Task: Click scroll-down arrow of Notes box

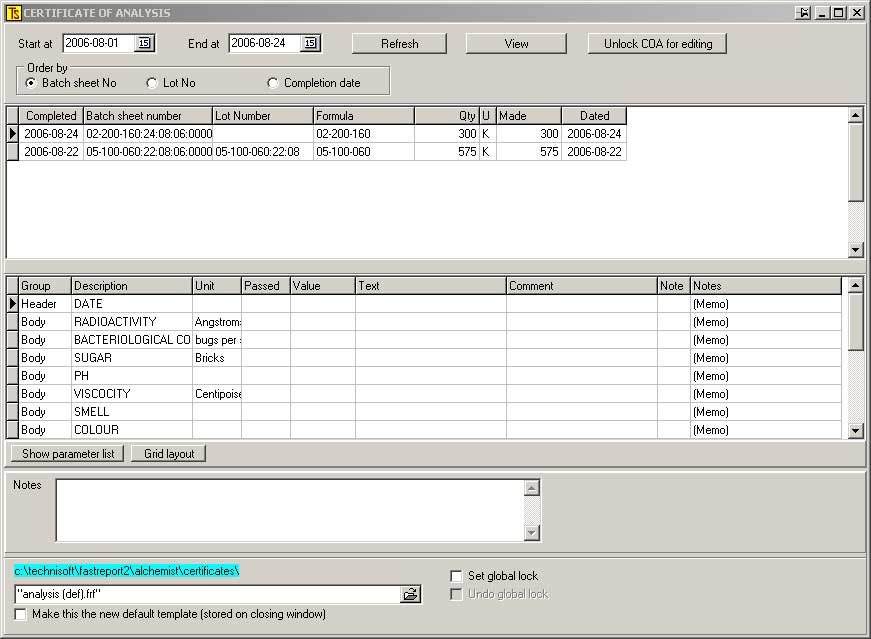Action: pos(532,532)
